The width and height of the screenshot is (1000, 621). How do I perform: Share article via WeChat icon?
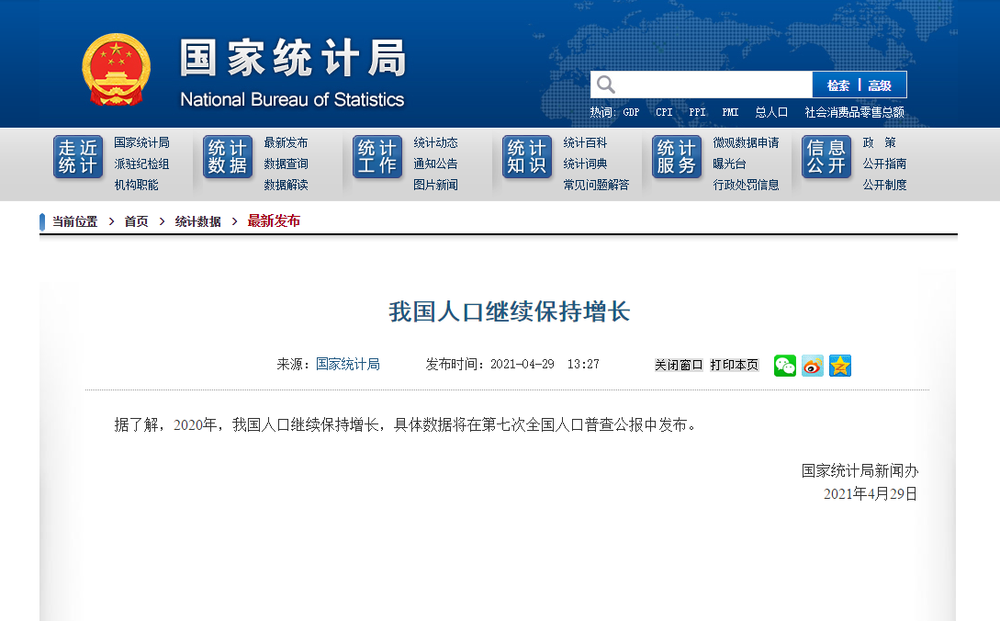[x=784, y=365]
